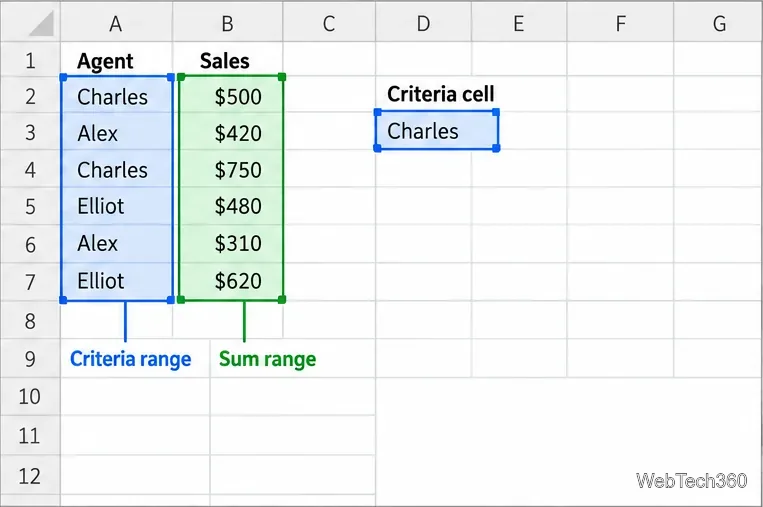Click the Criteria cell label
Viewport: 763px width, 507px height.
(x=440, y=93)
